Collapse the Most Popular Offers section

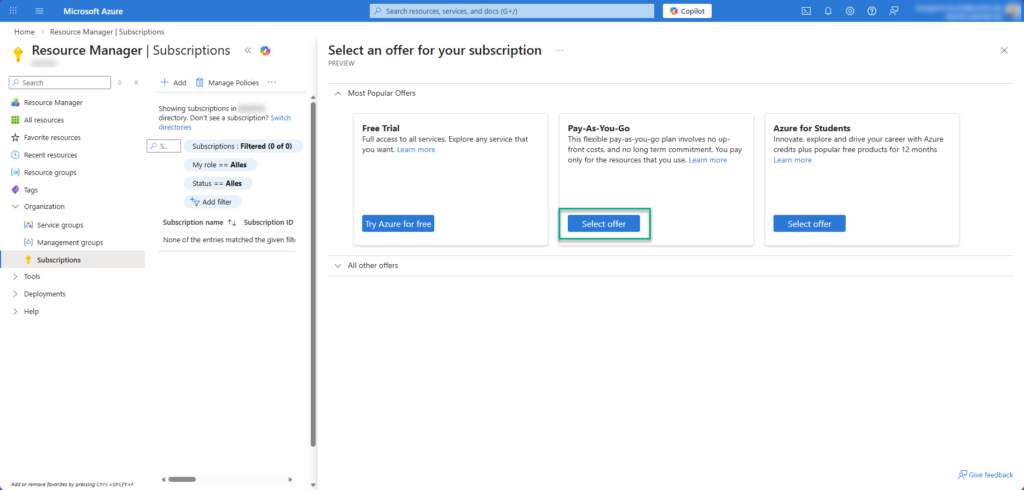tap(337, 93)
